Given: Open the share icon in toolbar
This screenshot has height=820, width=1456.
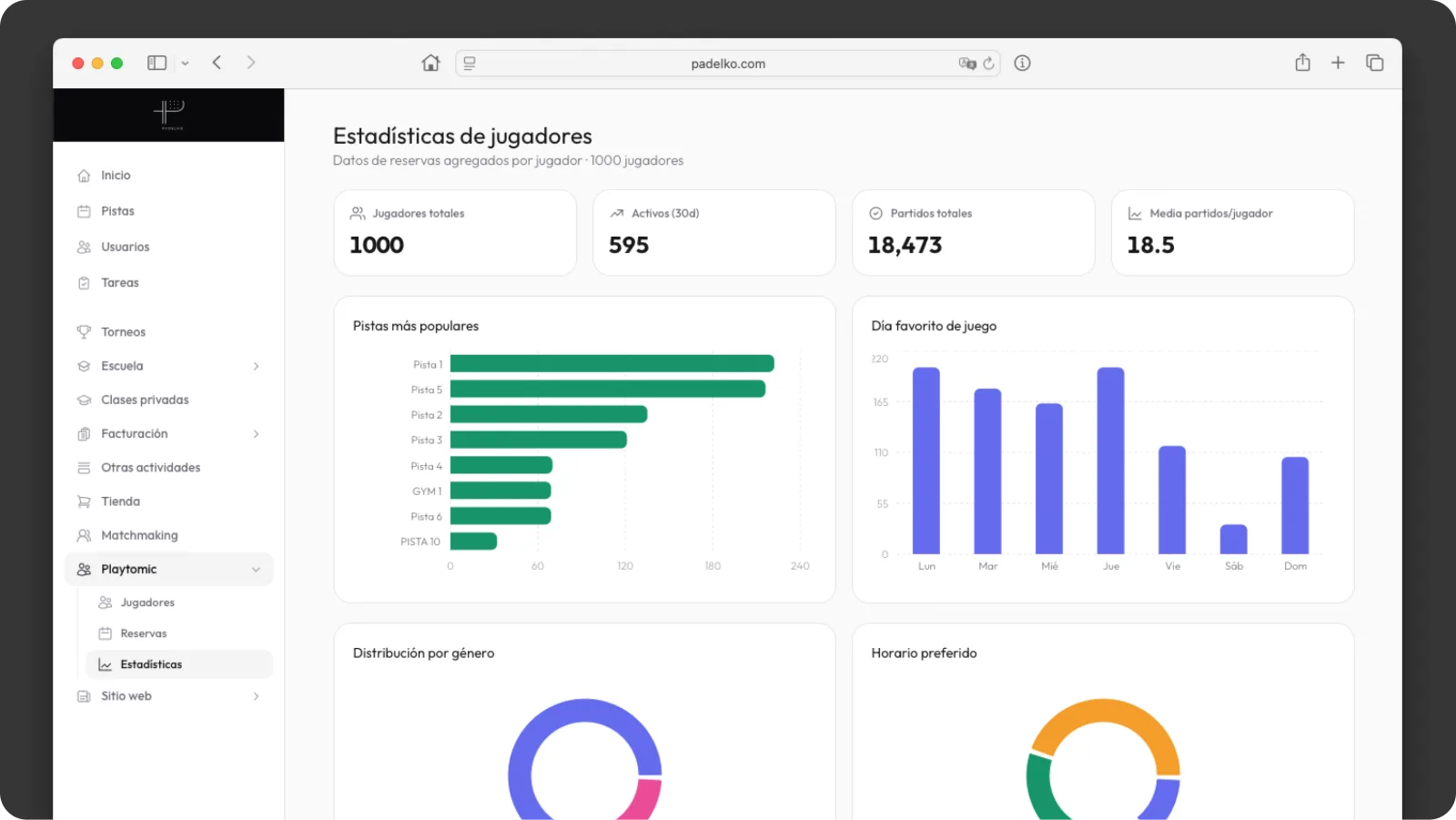Looking at the screenshot, I should (x=1302, y=62).
